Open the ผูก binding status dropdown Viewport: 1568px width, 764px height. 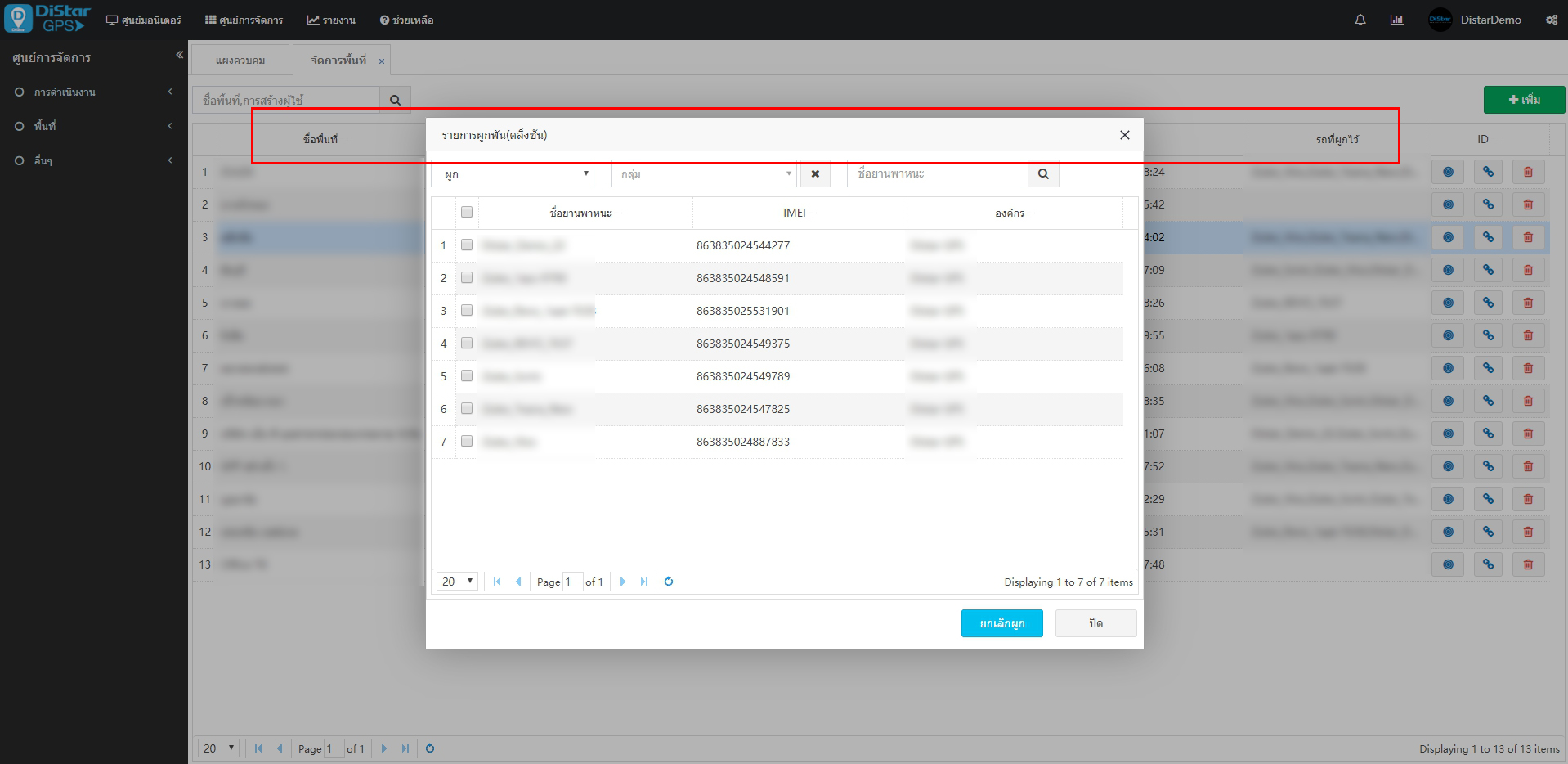[513, 173]
